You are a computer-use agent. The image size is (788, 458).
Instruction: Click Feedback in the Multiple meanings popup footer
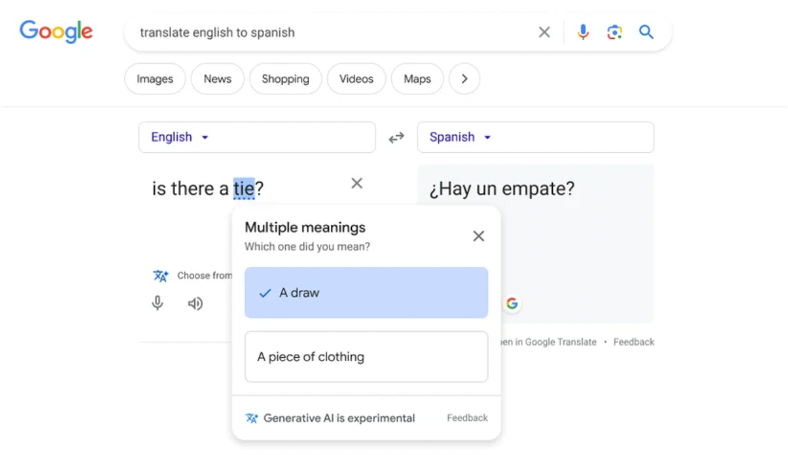(467, 418)
